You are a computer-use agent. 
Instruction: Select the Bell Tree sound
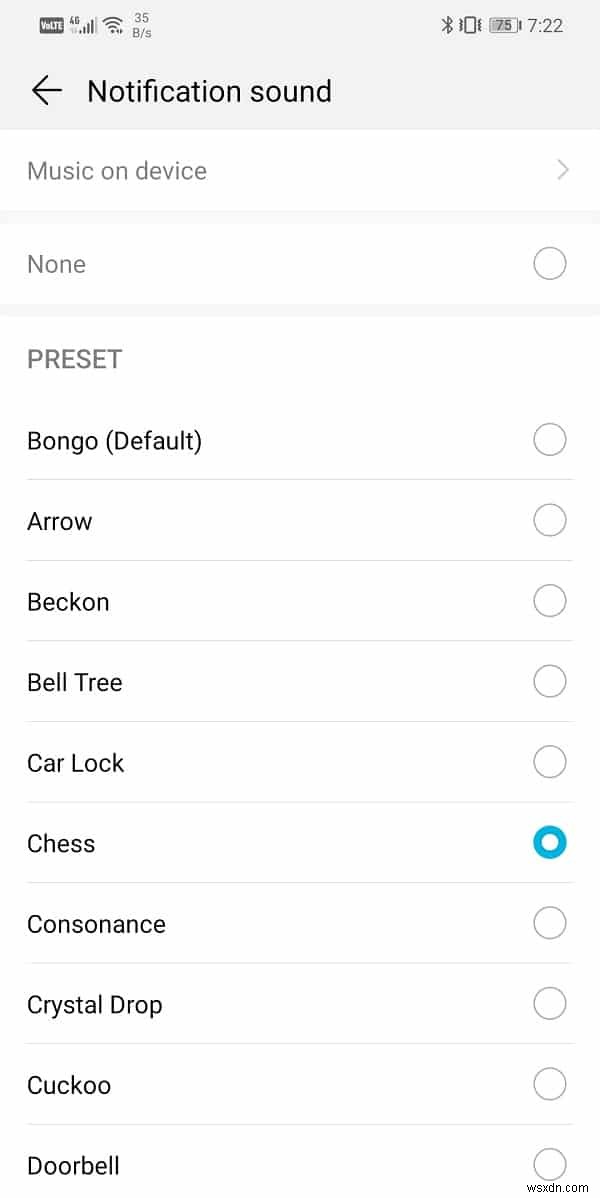click(549, 681)
